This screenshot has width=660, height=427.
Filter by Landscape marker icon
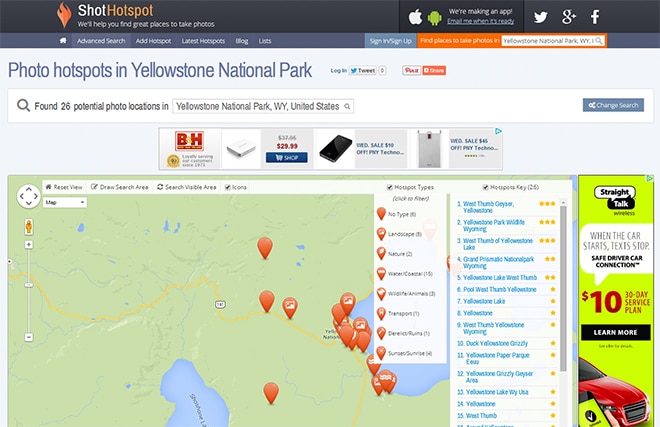coord(381,234)
